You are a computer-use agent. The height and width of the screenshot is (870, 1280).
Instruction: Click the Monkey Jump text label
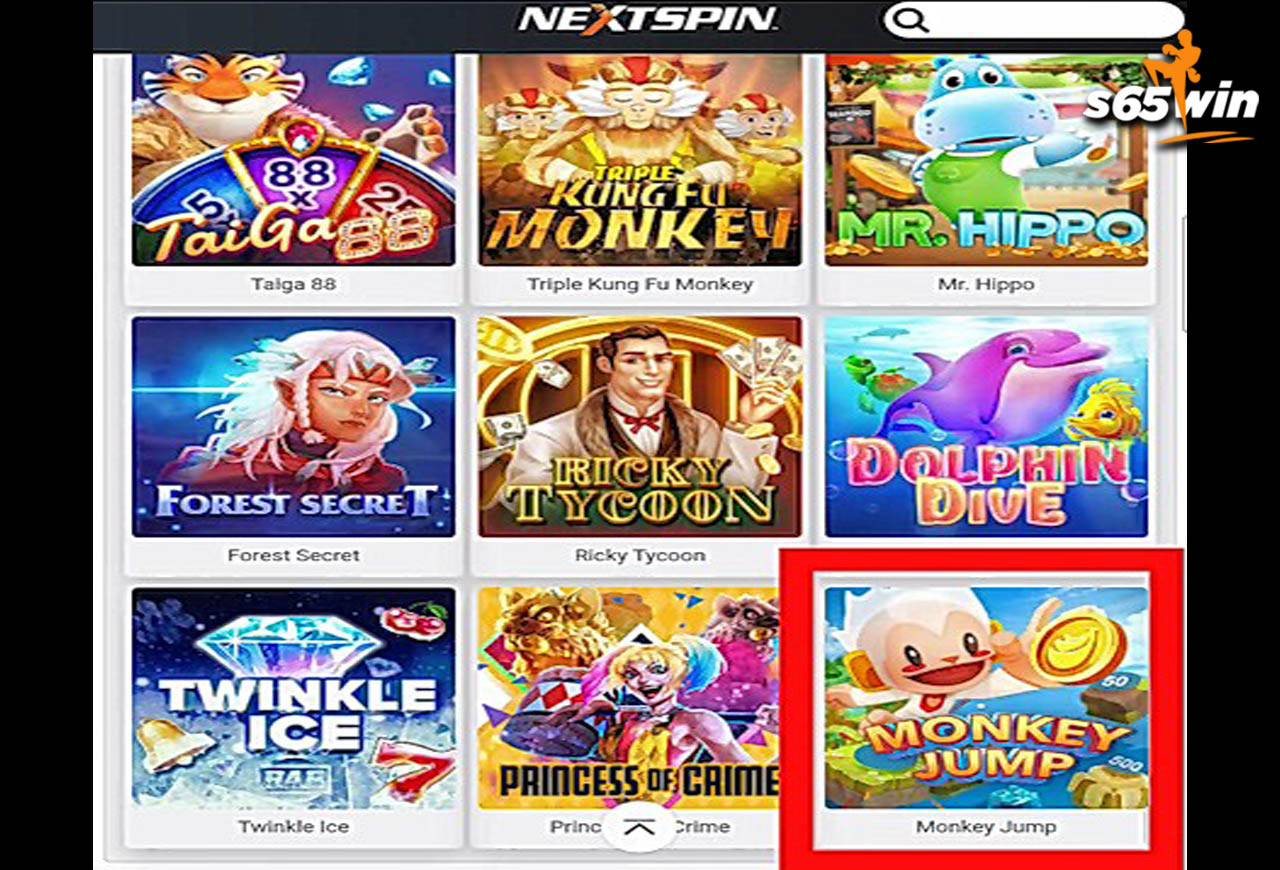click(x=986, y=827)
